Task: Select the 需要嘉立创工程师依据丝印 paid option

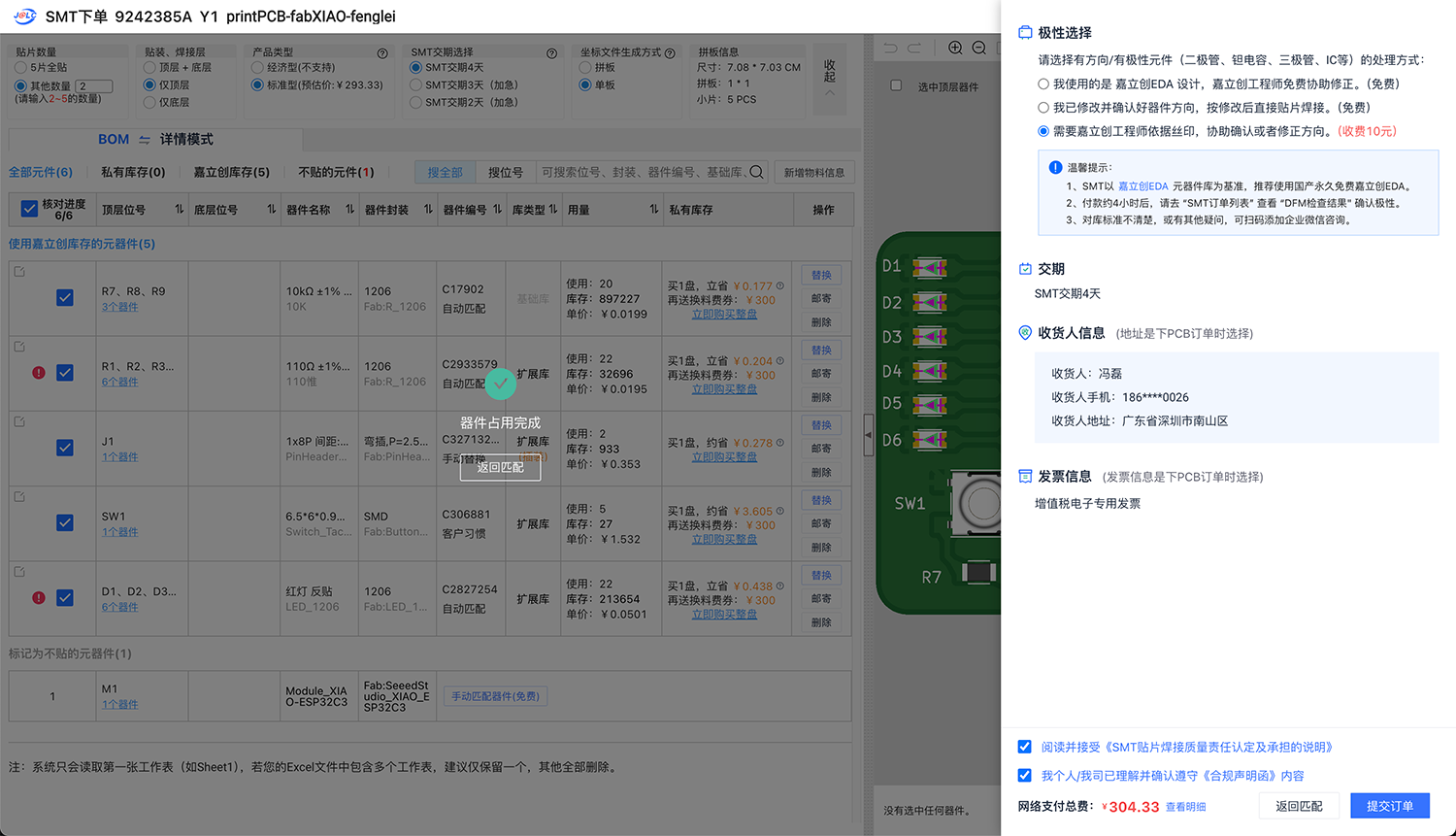Action: 1043,131
